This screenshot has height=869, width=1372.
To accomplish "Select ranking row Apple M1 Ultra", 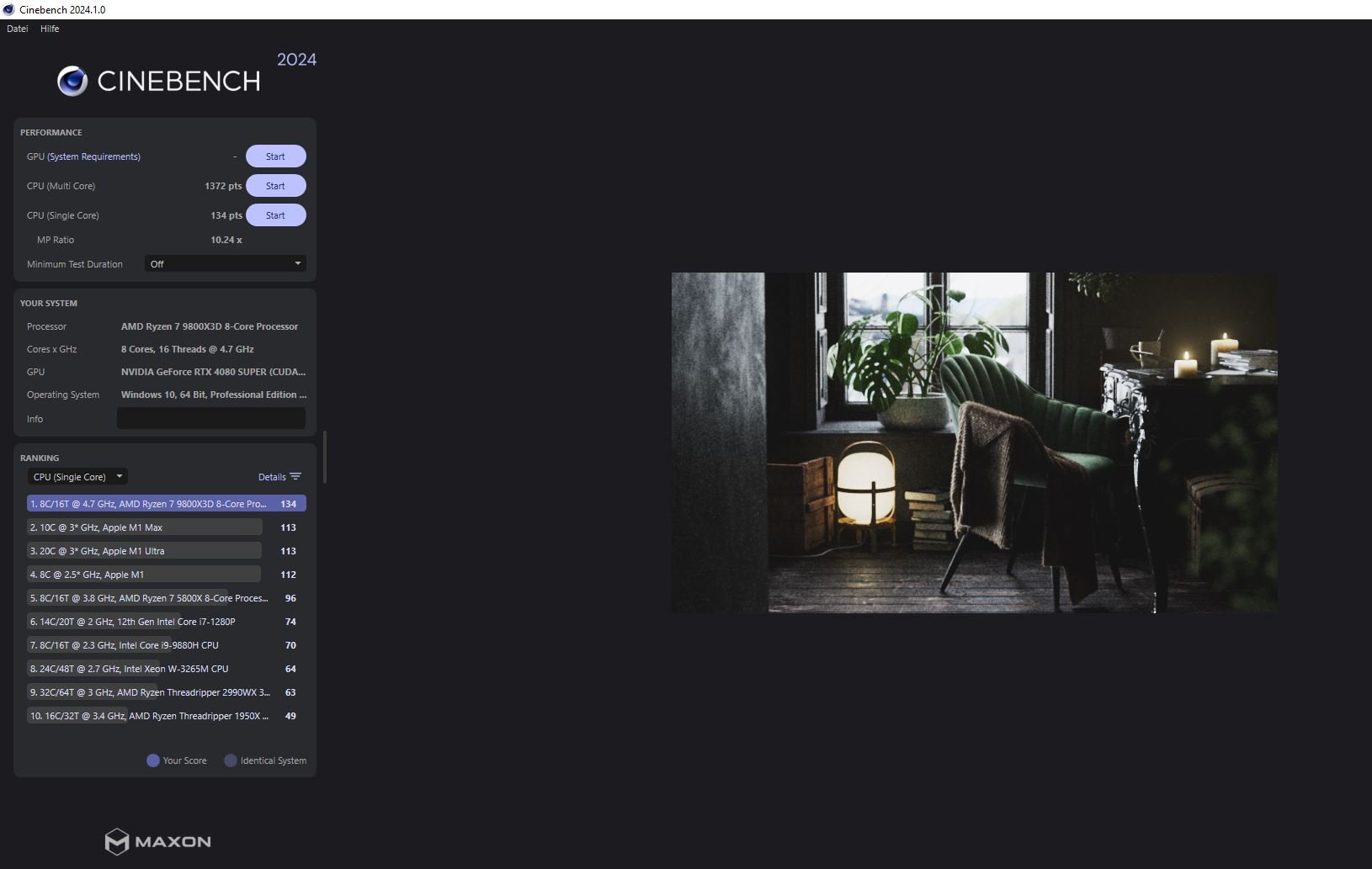I will click(167, 551).
